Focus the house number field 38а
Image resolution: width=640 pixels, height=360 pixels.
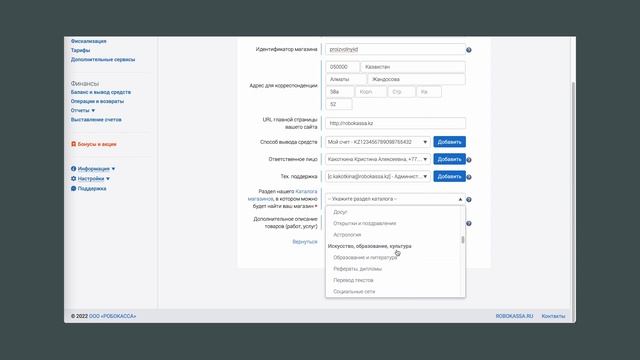(339, 92)
